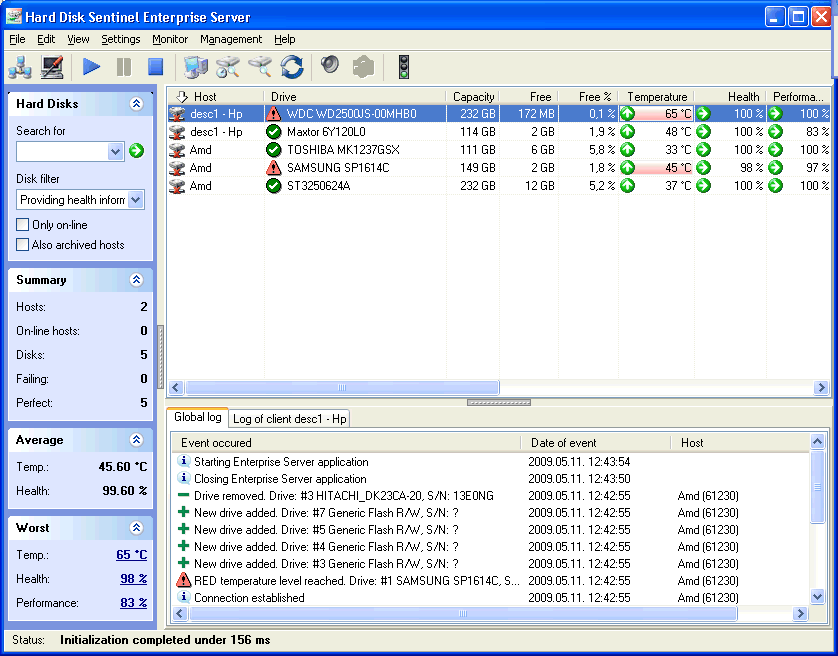Screen dimensions: 838x656
Task: Click green check icon of ST3250624A drive
Action: click(x=273, y=186)
